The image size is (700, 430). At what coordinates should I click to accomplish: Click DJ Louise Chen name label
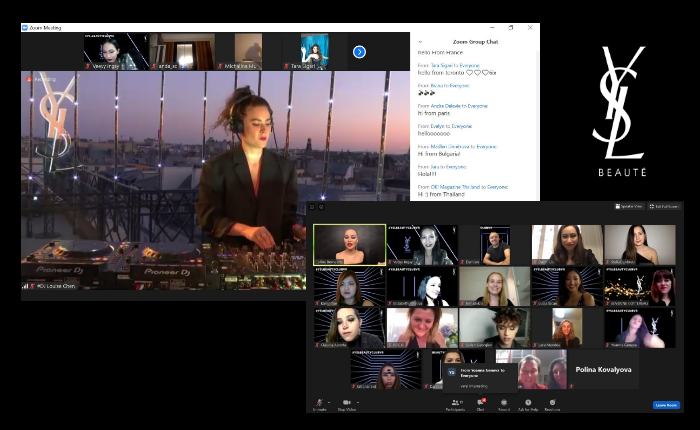pyautogui.click(x=56, y=286)
